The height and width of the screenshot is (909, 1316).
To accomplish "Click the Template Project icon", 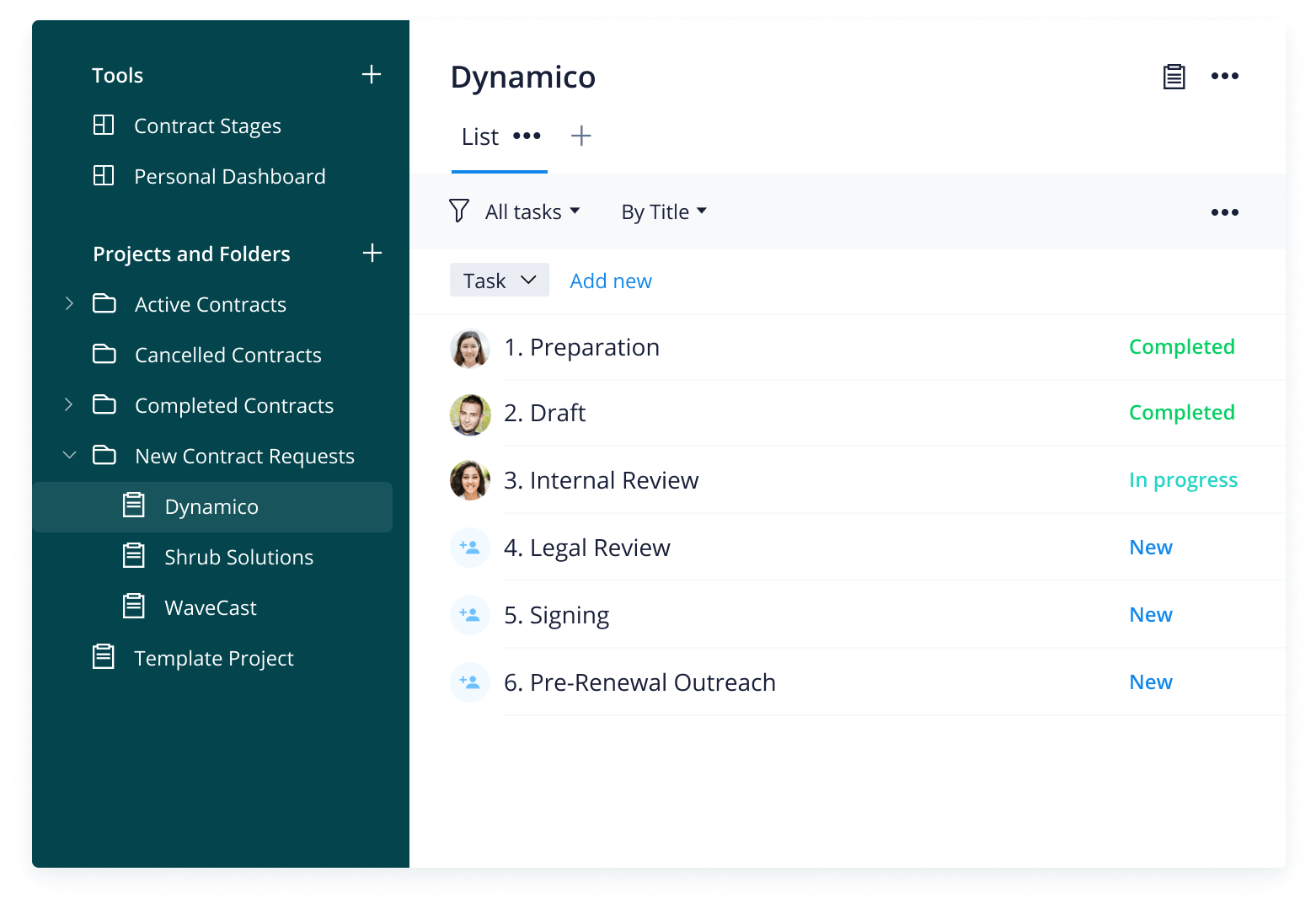I will 104,657.
